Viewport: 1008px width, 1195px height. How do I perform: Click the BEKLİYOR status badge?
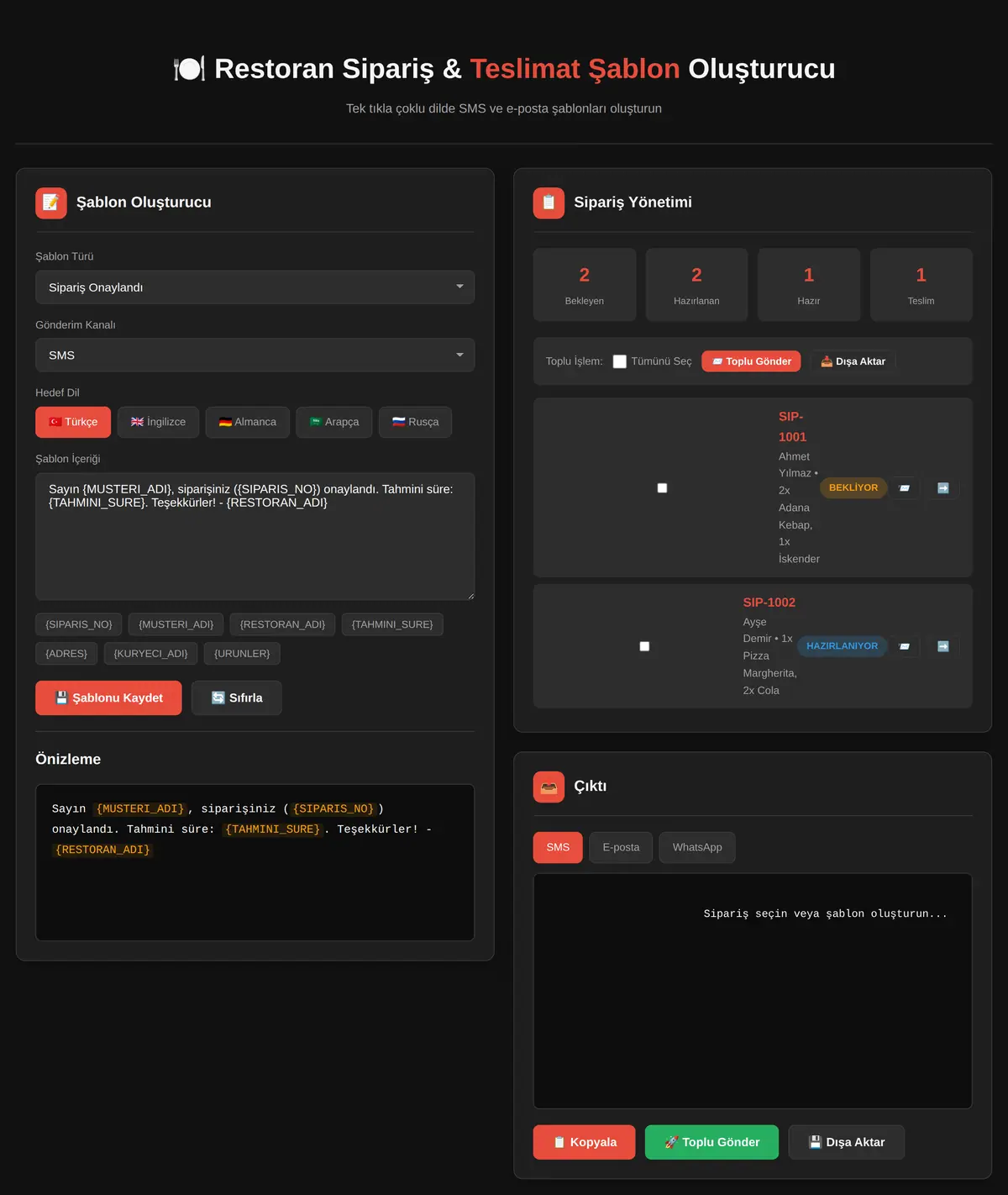(853, 487)
